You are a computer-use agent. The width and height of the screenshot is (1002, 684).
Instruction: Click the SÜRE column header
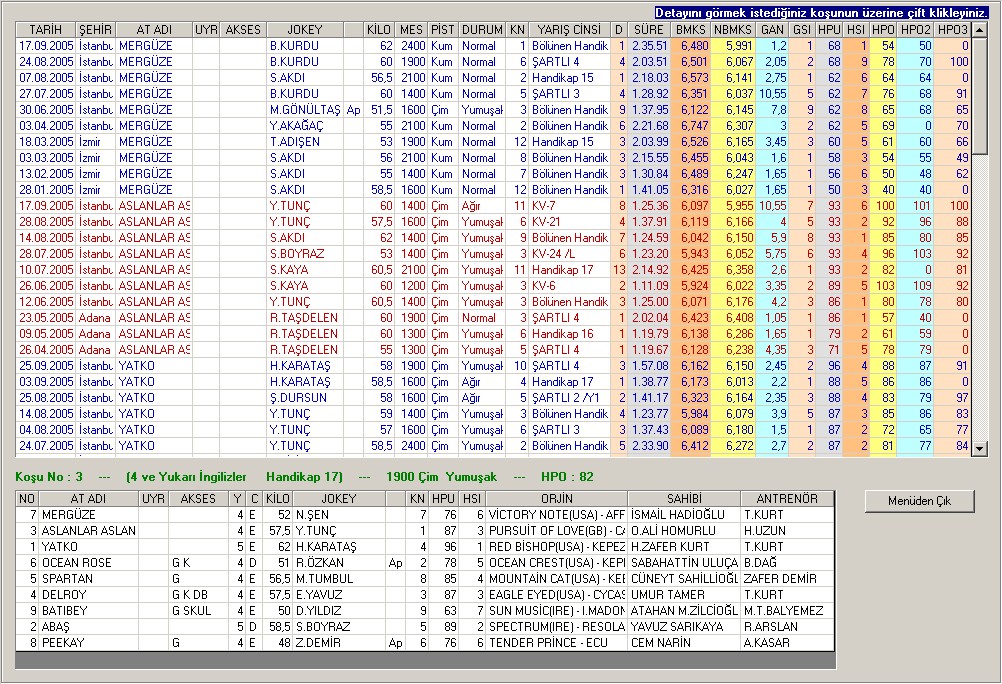(x=649, y=30)
